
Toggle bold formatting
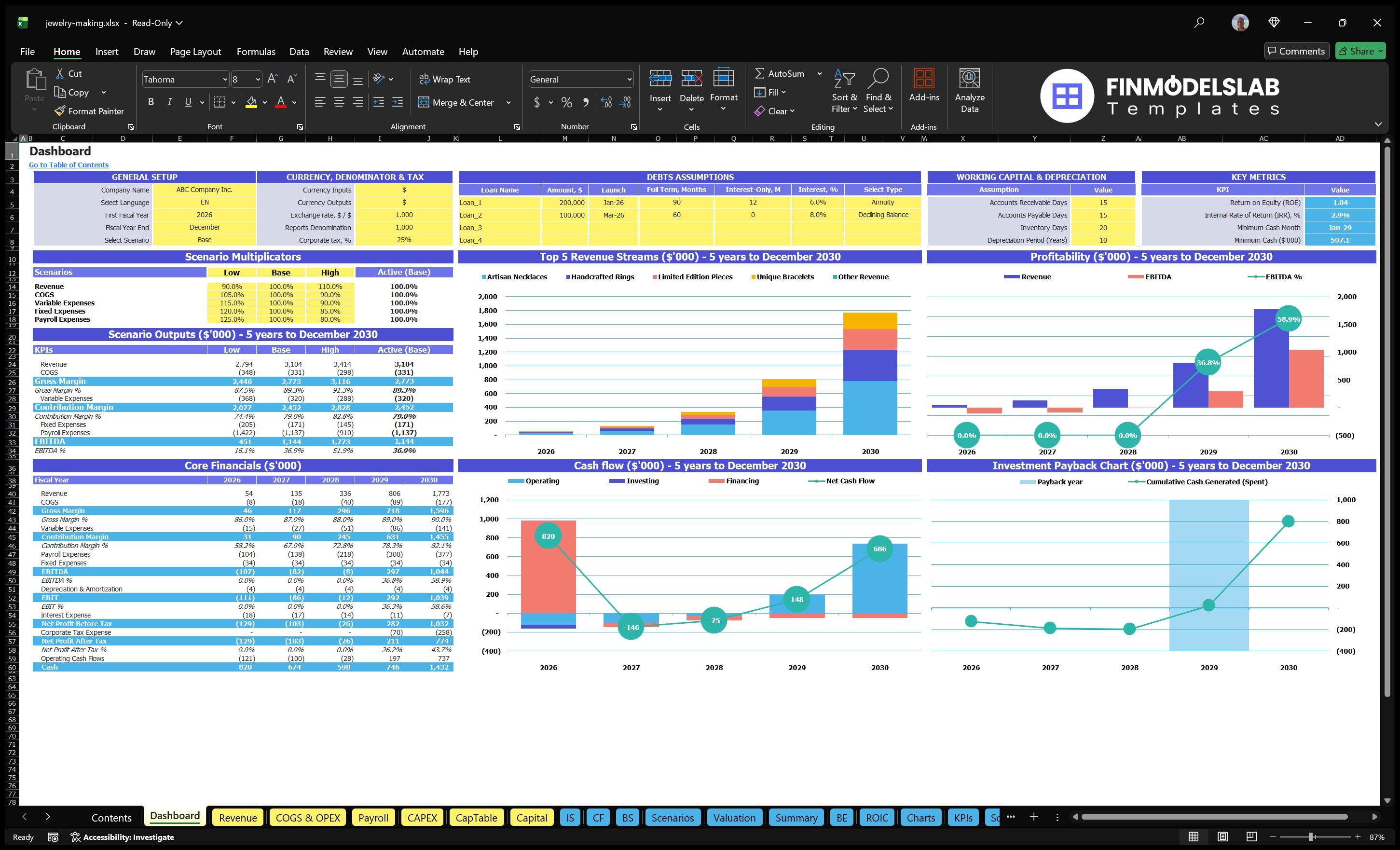tap(151, 102)
